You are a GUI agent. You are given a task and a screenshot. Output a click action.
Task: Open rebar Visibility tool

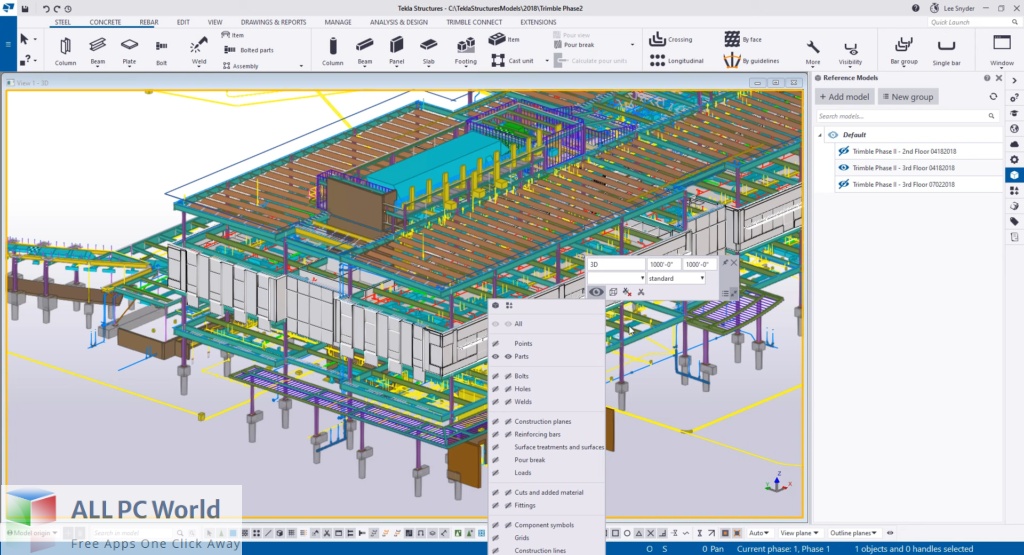pos(850,52)
